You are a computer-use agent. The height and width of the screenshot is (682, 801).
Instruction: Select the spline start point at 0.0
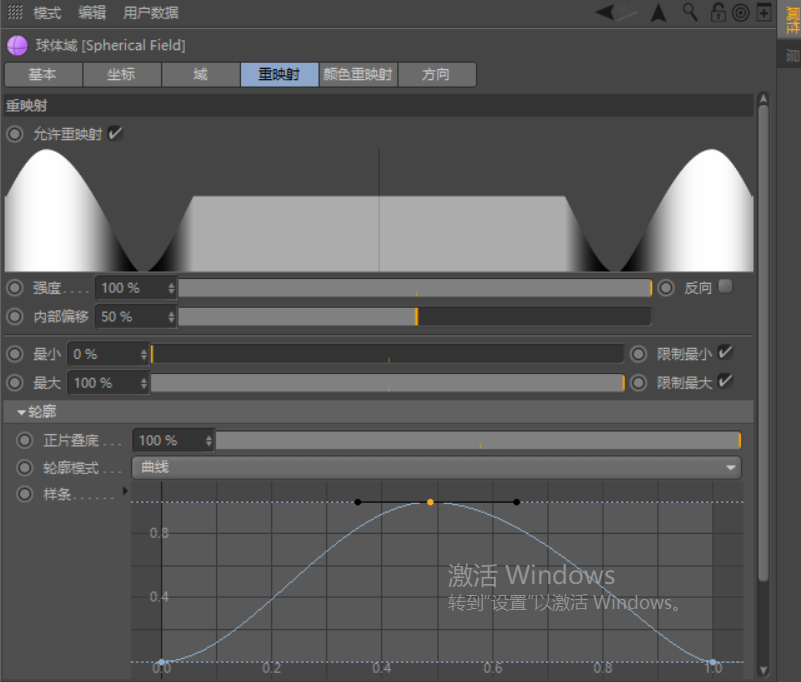(x=161, y=662)
